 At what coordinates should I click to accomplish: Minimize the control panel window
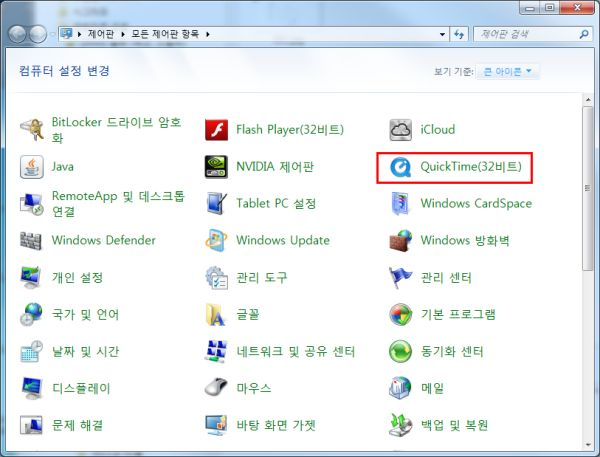(x=530, y=8)
